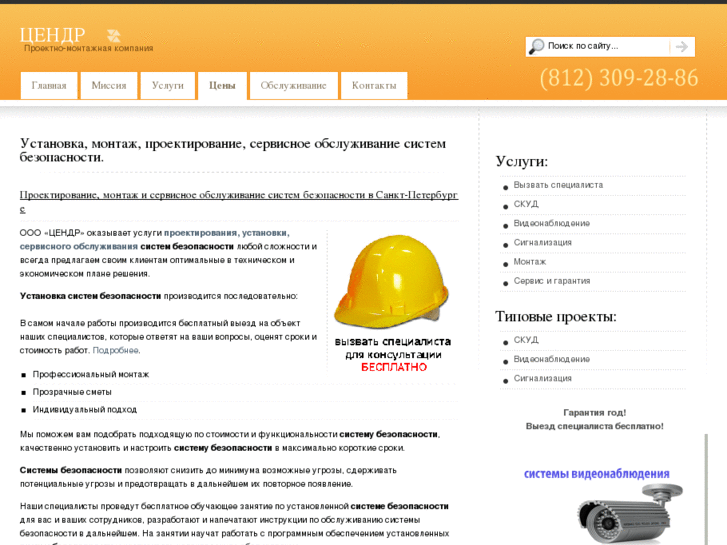Open 'Сервис и гарантия' in the sidebar
Image resolution: width=727 pixels, height=545 pixels.
point(552,281)
